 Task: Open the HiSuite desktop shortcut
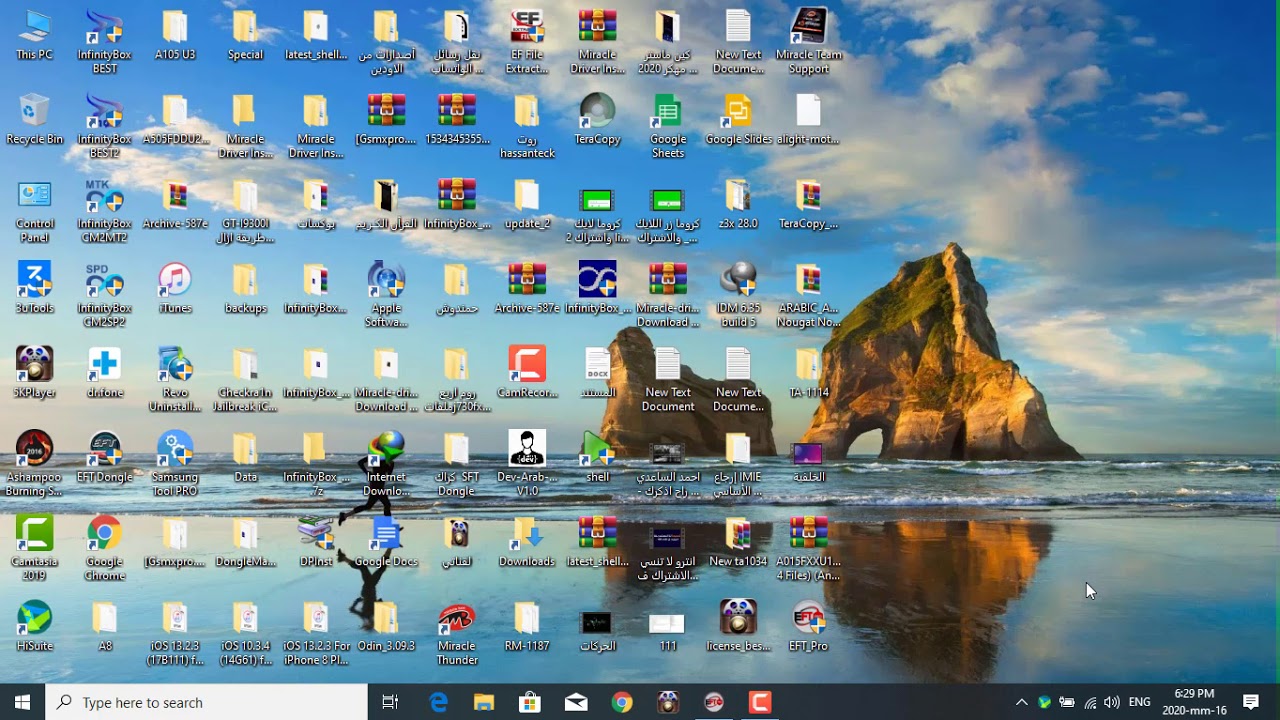coord(34,626)
